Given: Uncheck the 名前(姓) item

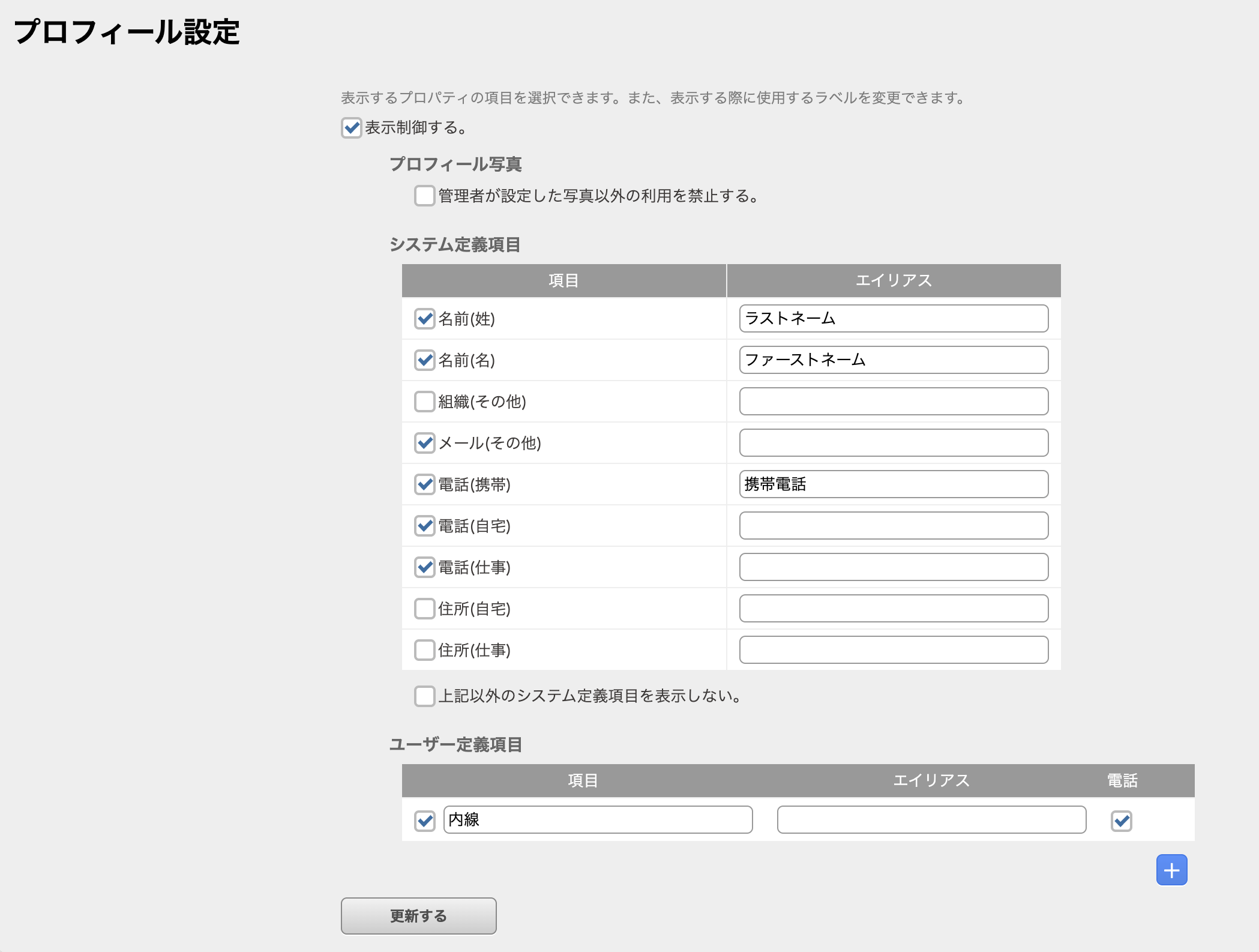Looking at the screenshot, I should pyautogui.click(x=424, y=319).
